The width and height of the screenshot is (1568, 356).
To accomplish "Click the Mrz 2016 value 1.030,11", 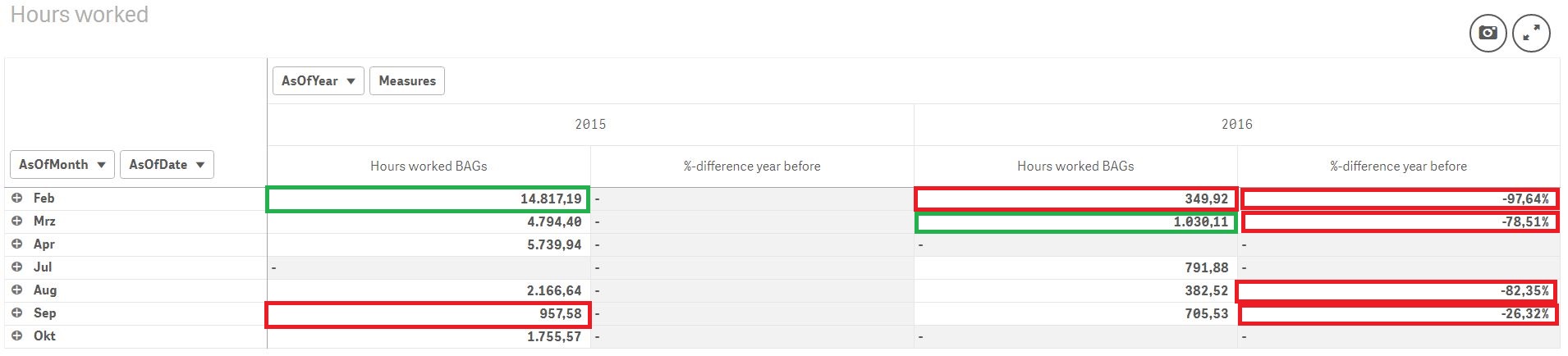I will (1200, 221).
